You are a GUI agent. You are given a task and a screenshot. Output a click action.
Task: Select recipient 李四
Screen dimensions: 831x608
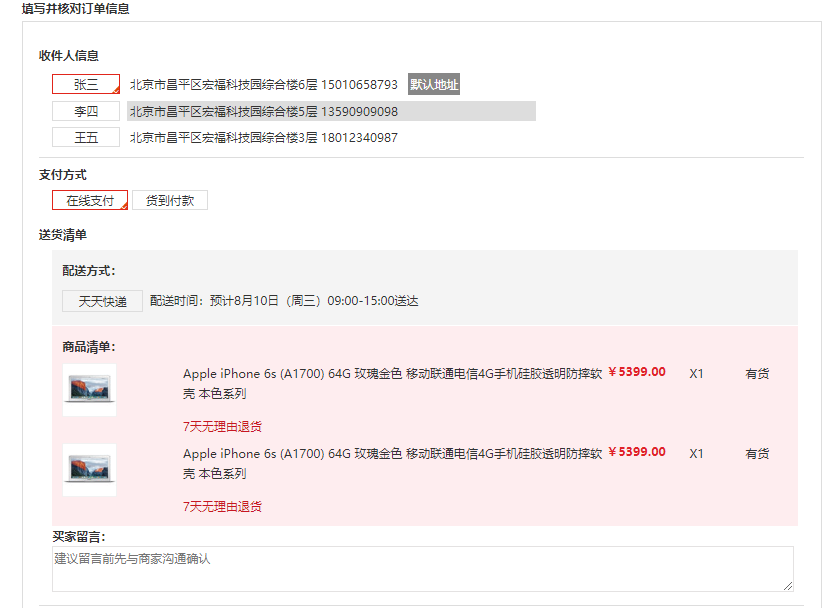[86, 111]
